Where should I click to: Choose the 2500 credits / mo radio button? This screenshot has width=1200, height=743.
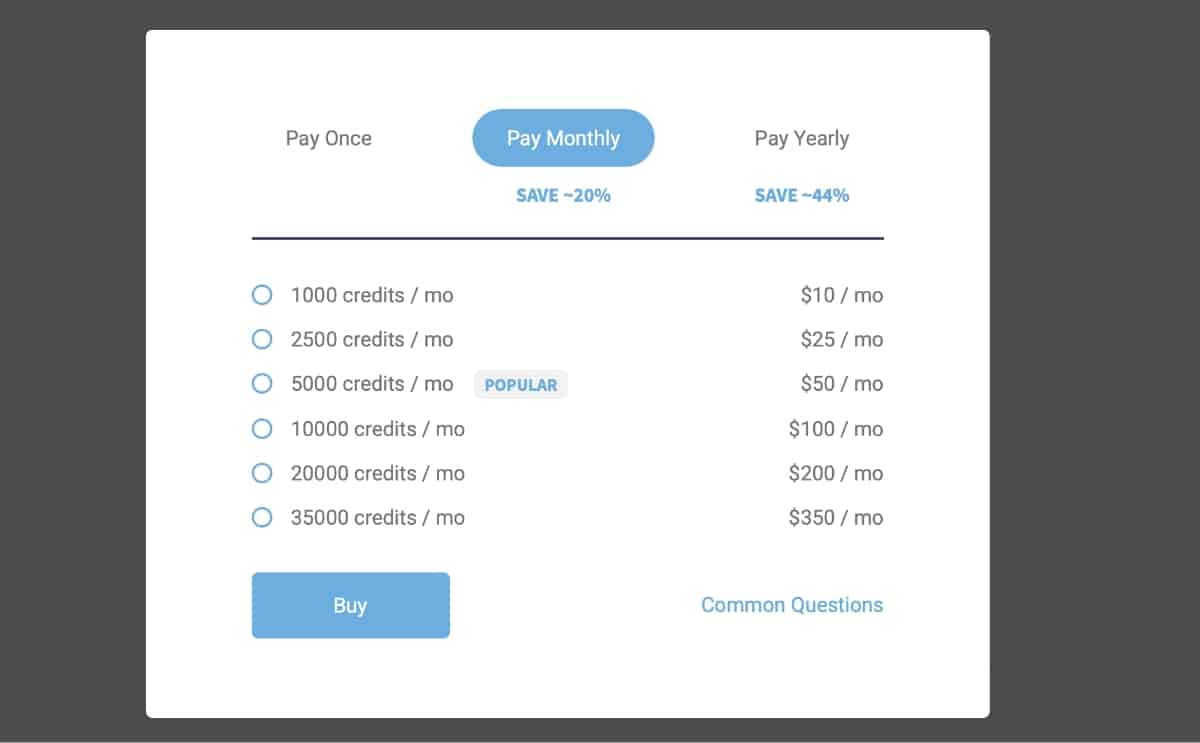click(x=262, y=339)
